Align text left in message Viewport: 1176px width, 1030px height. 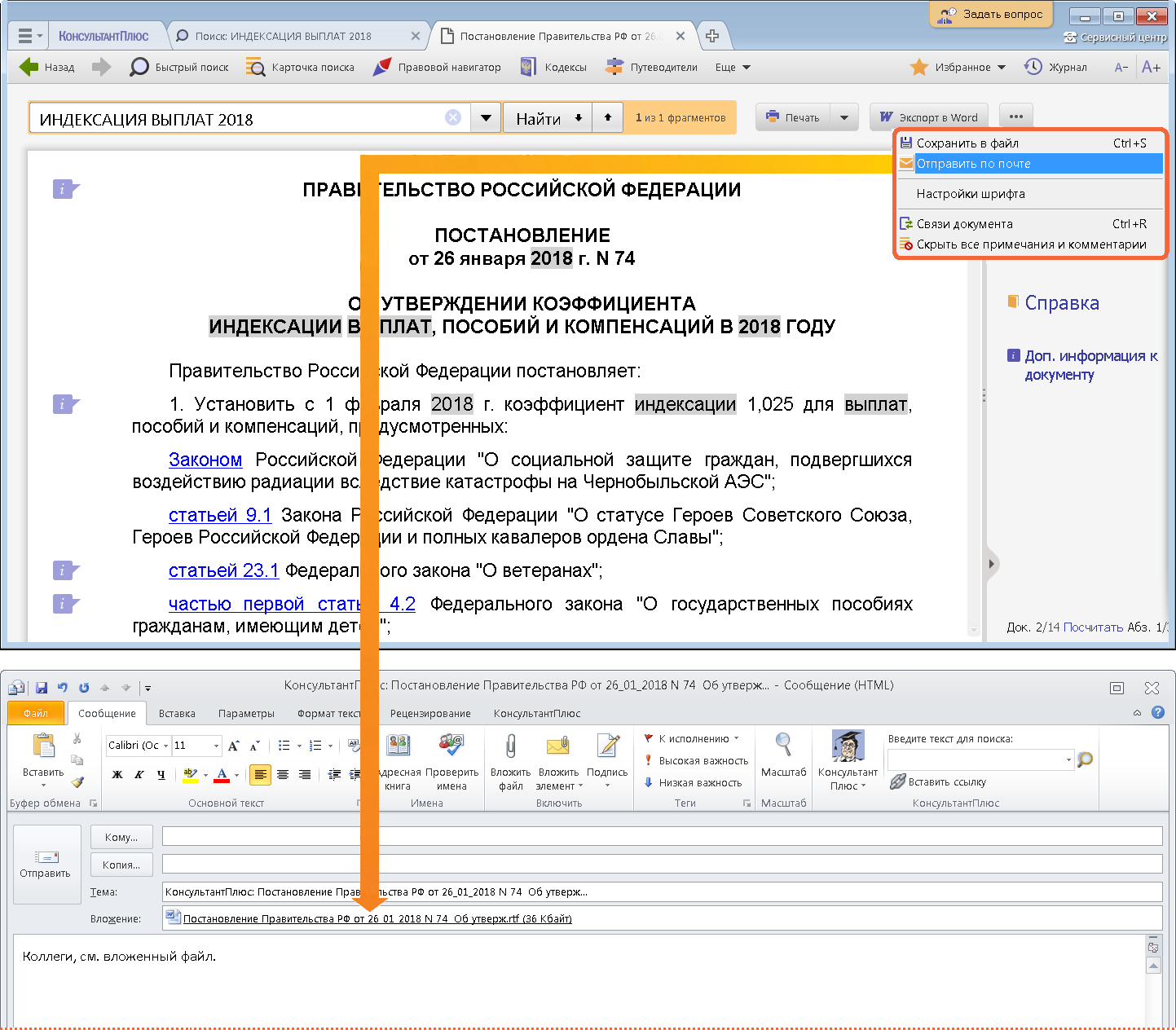pos(260,774)
